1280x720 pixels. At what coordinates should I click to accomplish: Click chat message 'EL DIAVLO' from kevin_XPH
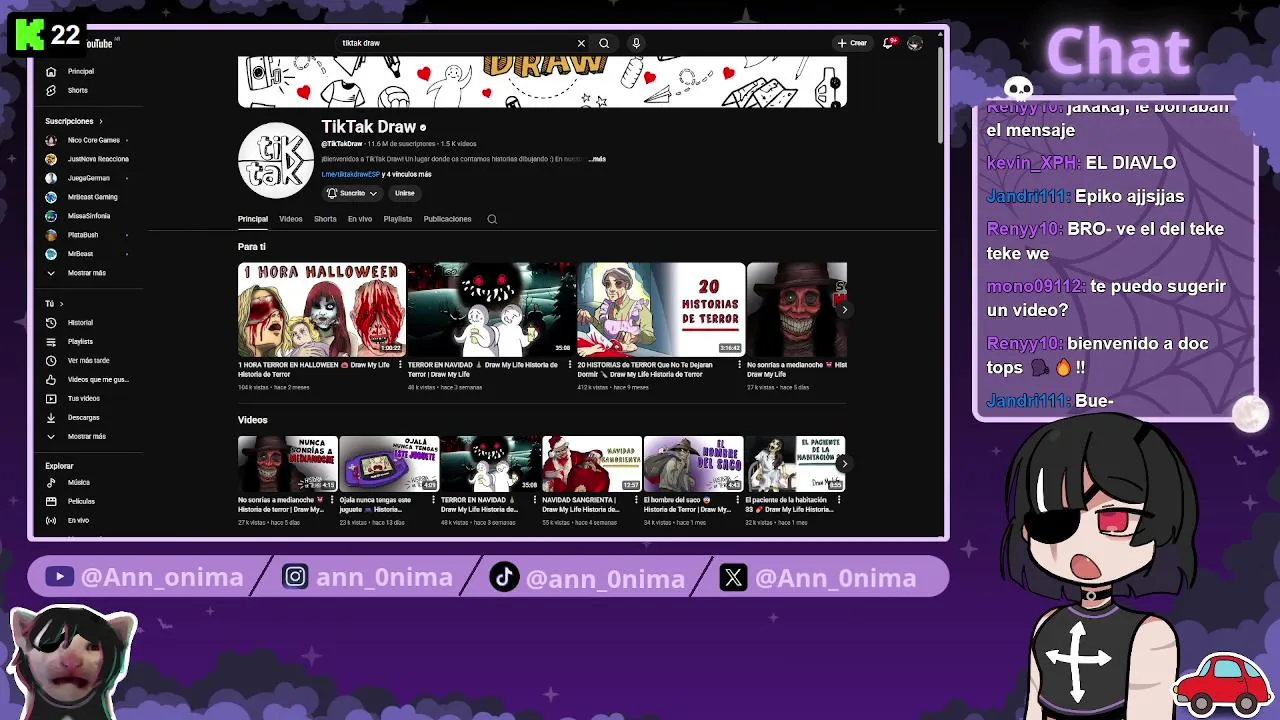tap(1131, 163)
